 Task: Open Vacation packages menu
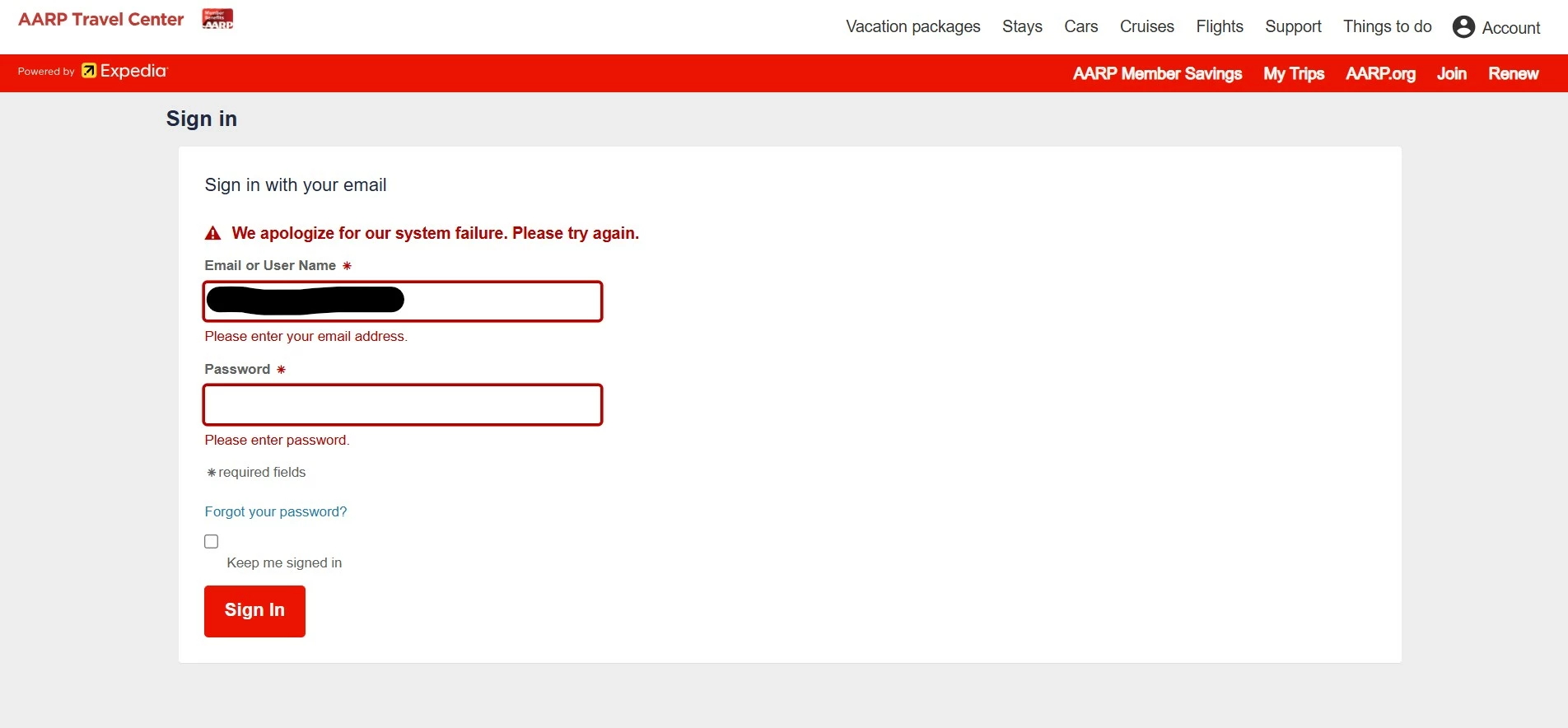[912, 26]
